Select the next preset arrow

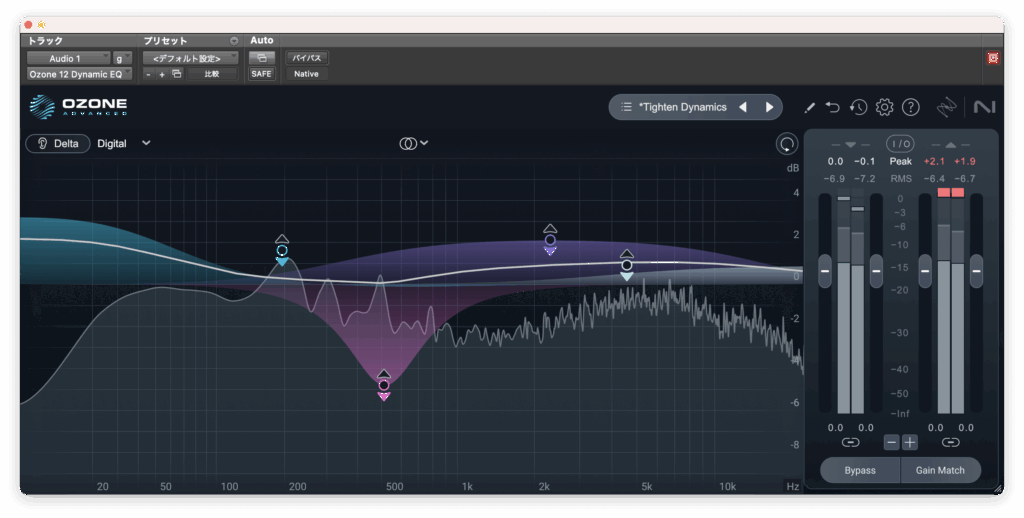pos(769,107)
